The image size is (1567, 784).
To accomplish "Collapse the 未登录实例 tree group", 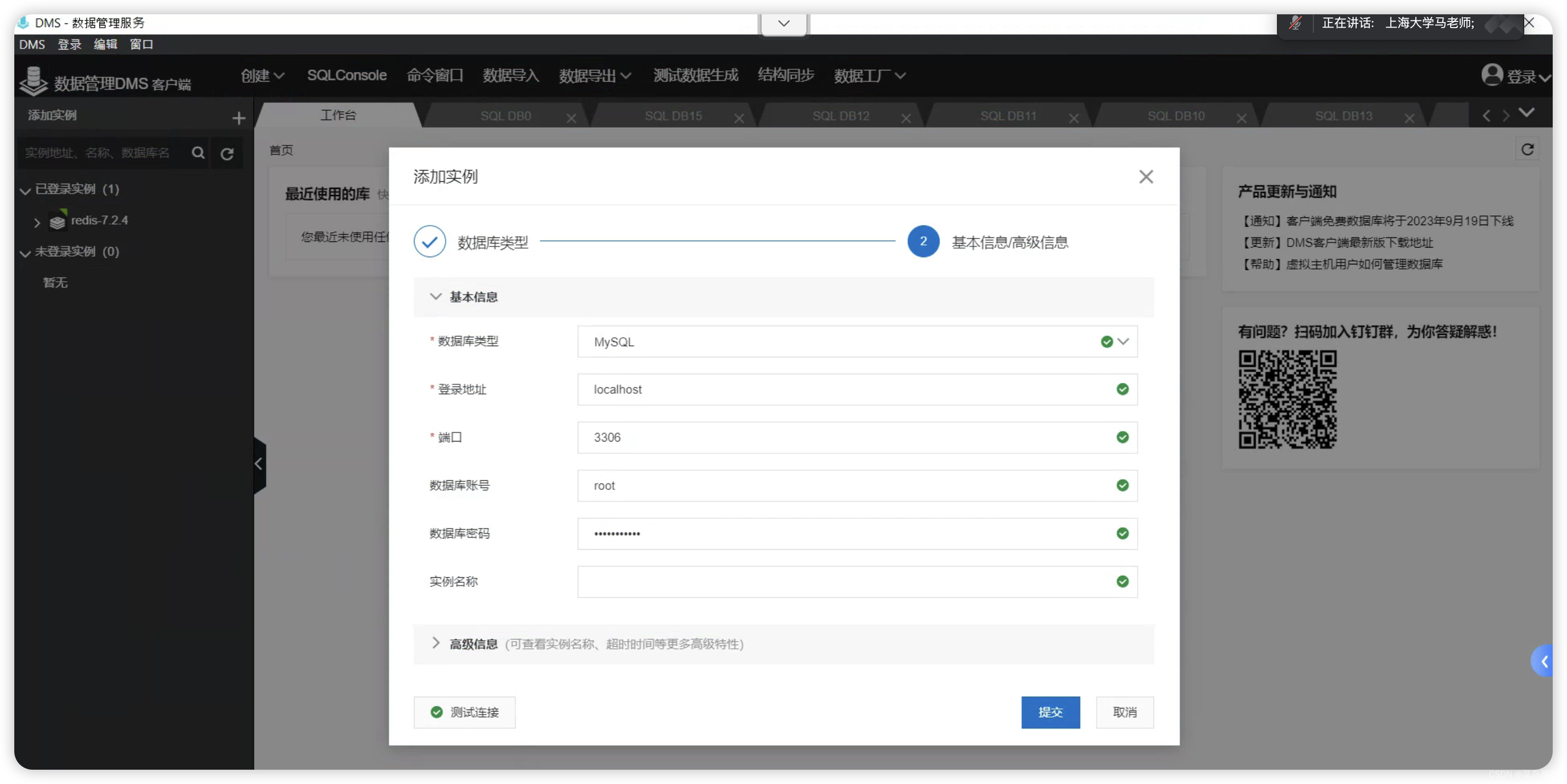I will (26, 253).
